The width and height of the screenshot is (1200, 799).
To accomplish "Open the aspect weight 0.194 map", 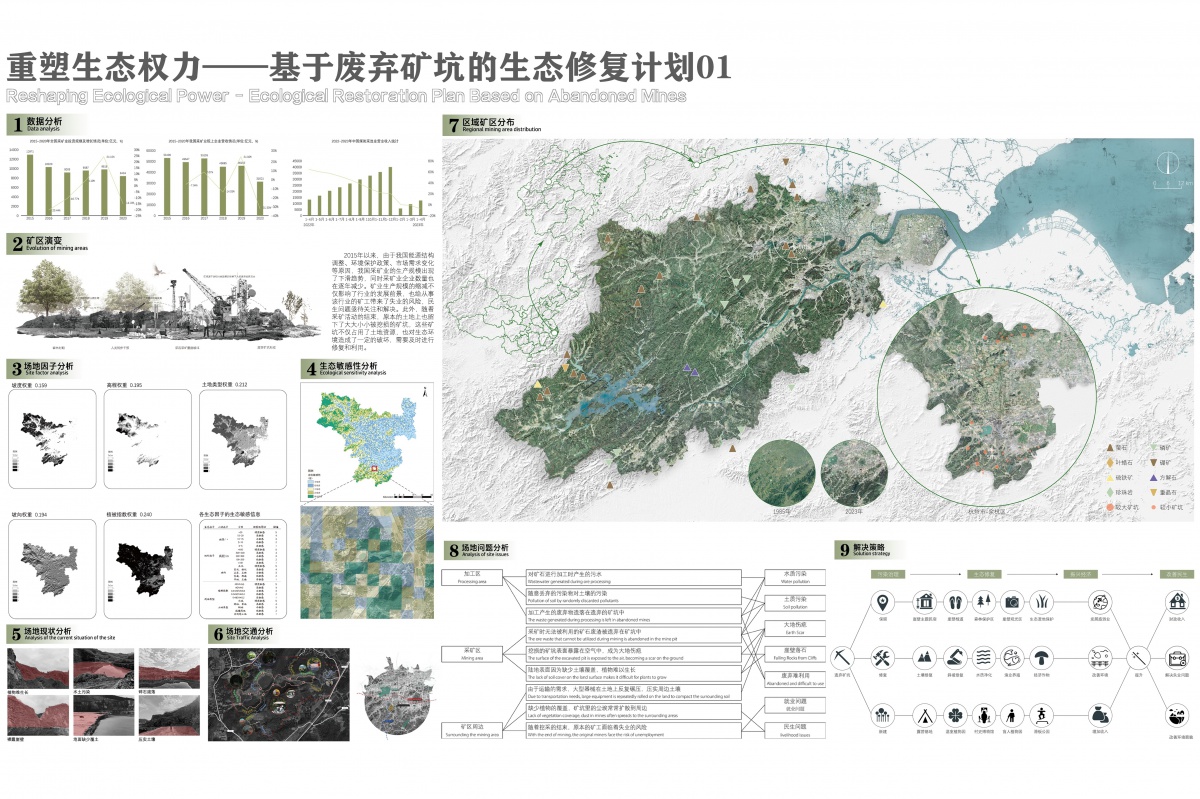I will coord(51,569).
